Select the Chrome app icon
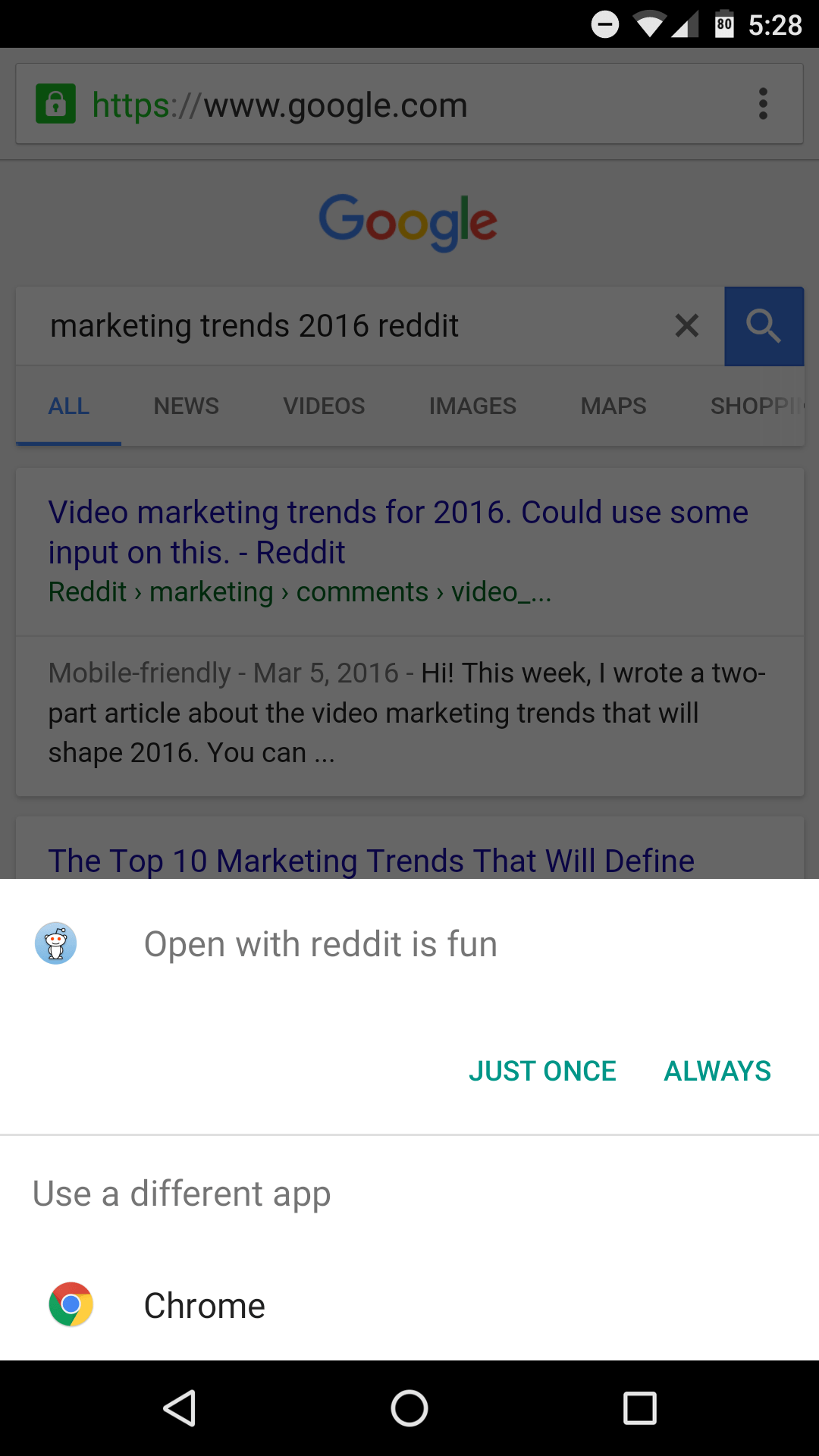The width and height of the screenshot is (819, 1456). point(71,1304)
